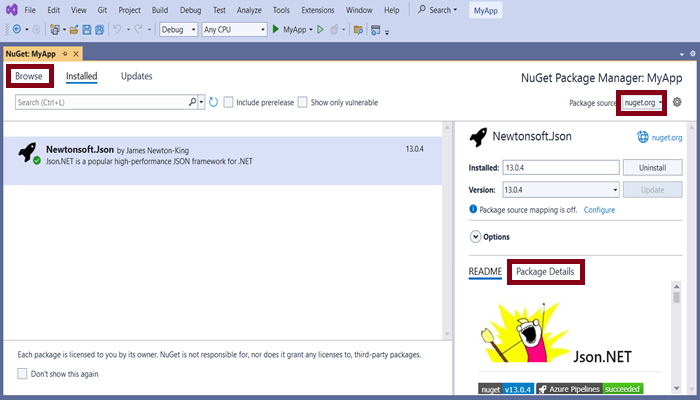This screenshot has height=400, width=700.
Task: Click the Open File folder icon
Action: 74,29
